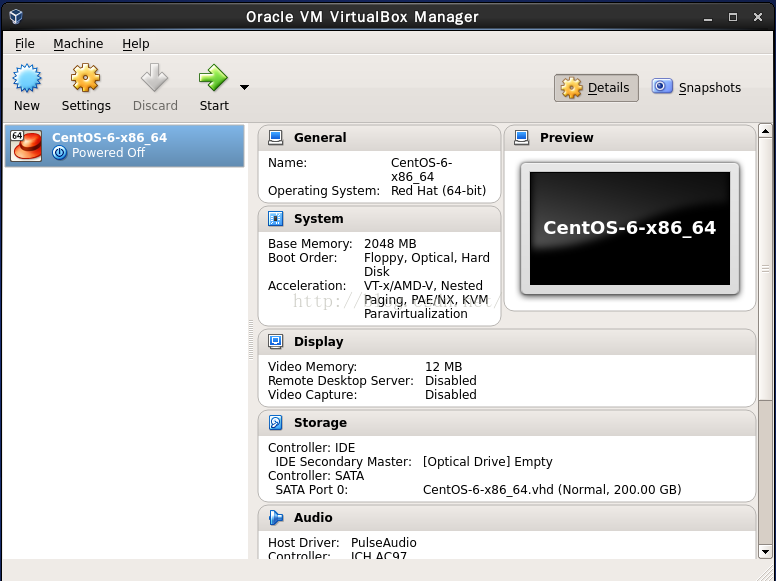Image resolution: width=776 pixels, height=581 pixels.
Task: Click the New virtual machine icon
Action: tap(27, 78)
